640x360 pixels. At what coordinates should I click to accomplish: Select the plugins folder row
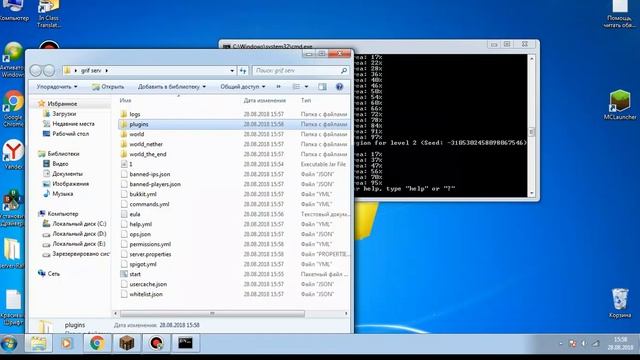[234, 124]
